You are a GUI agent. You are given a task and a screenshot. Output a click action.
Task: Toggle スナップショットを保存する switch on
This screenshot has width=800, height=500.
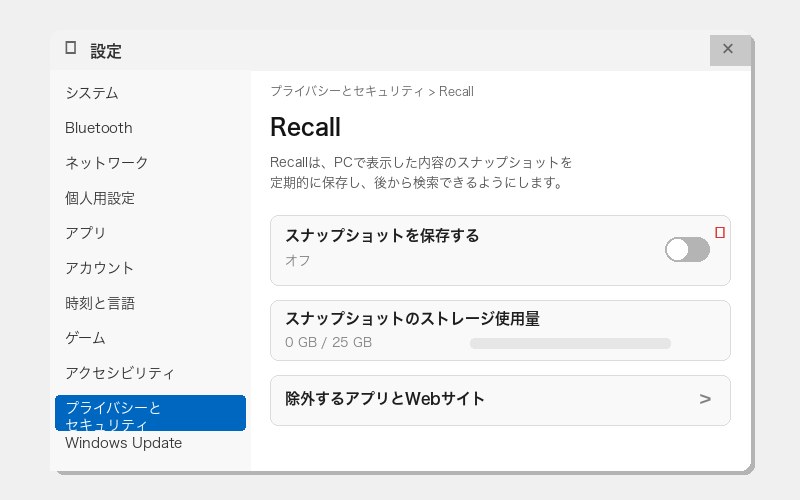[x=687, y=250]
